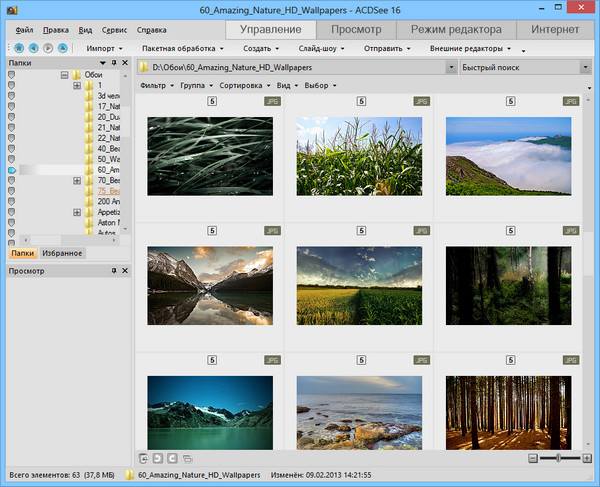Pin the Папки panel with pushpin icon
The image size is (600, 487).
point(114,63)
